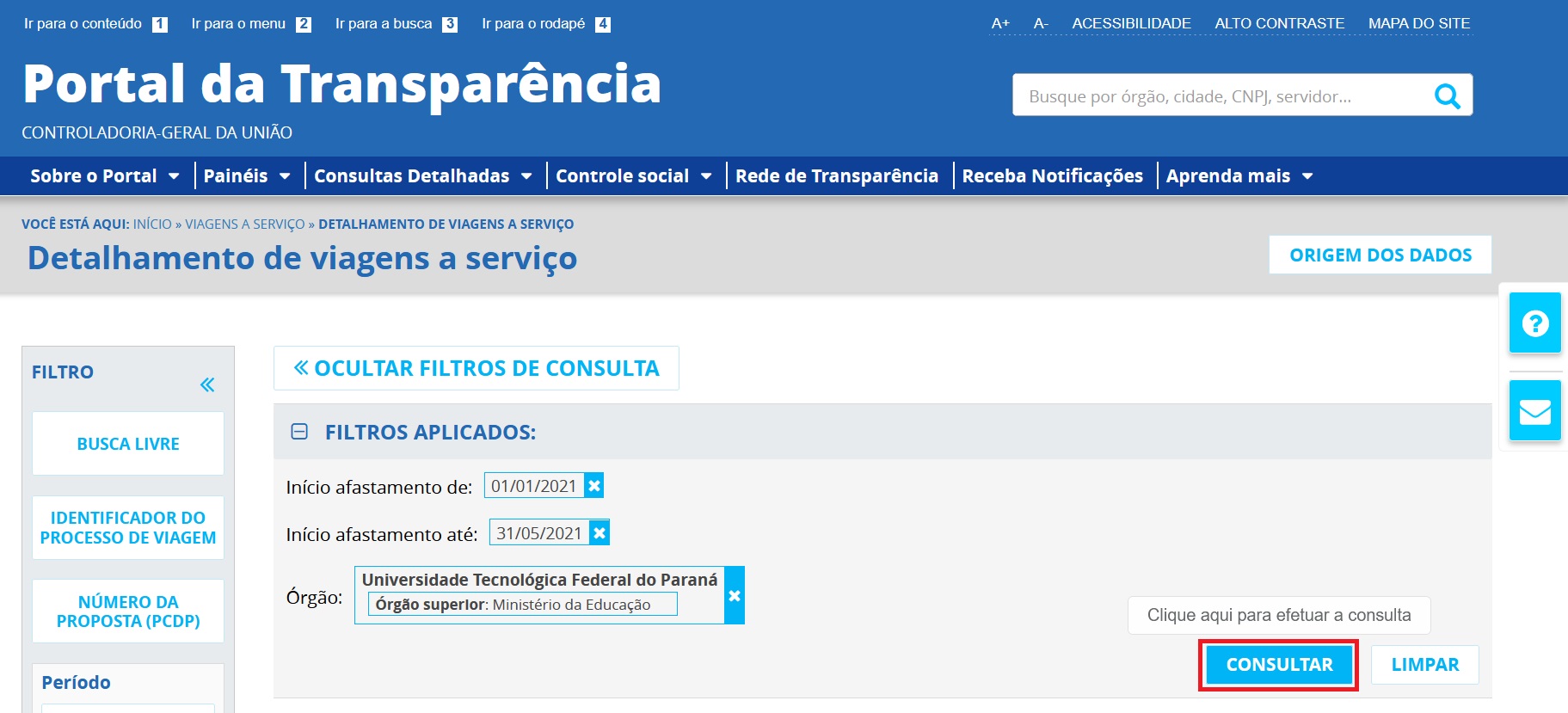Expand the Sobre o Portal dropdown
This screenshot has width=1568, height=713.
pyautogui.click(x=104, y=176)
